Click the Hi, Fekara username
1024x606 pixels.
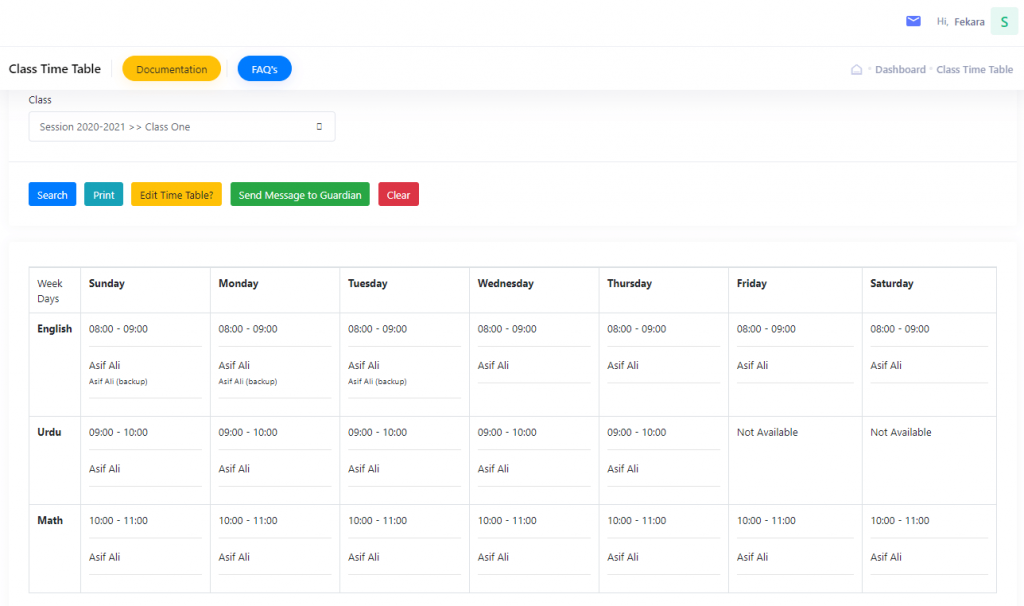coord(961,21)
